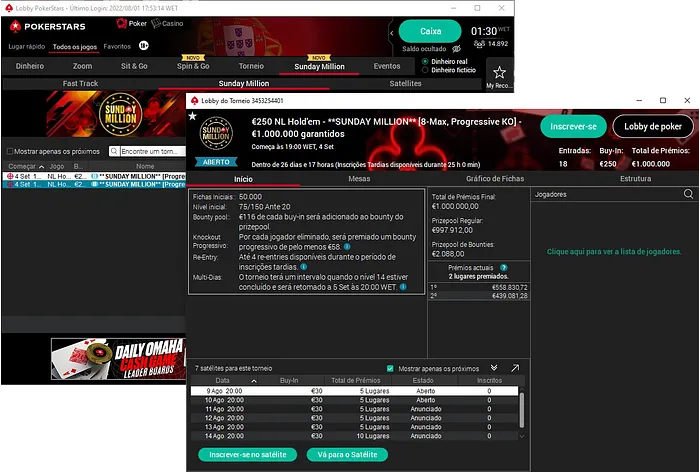Select the Dinheiro real radio button
The image size is (700, 472).
[425, 62]
